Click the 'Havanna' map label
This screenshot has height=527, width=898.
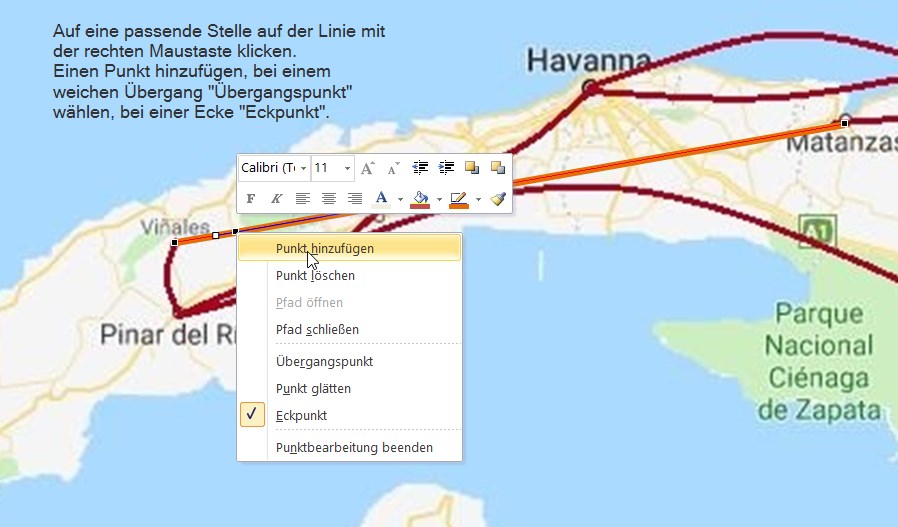point(589,60)
